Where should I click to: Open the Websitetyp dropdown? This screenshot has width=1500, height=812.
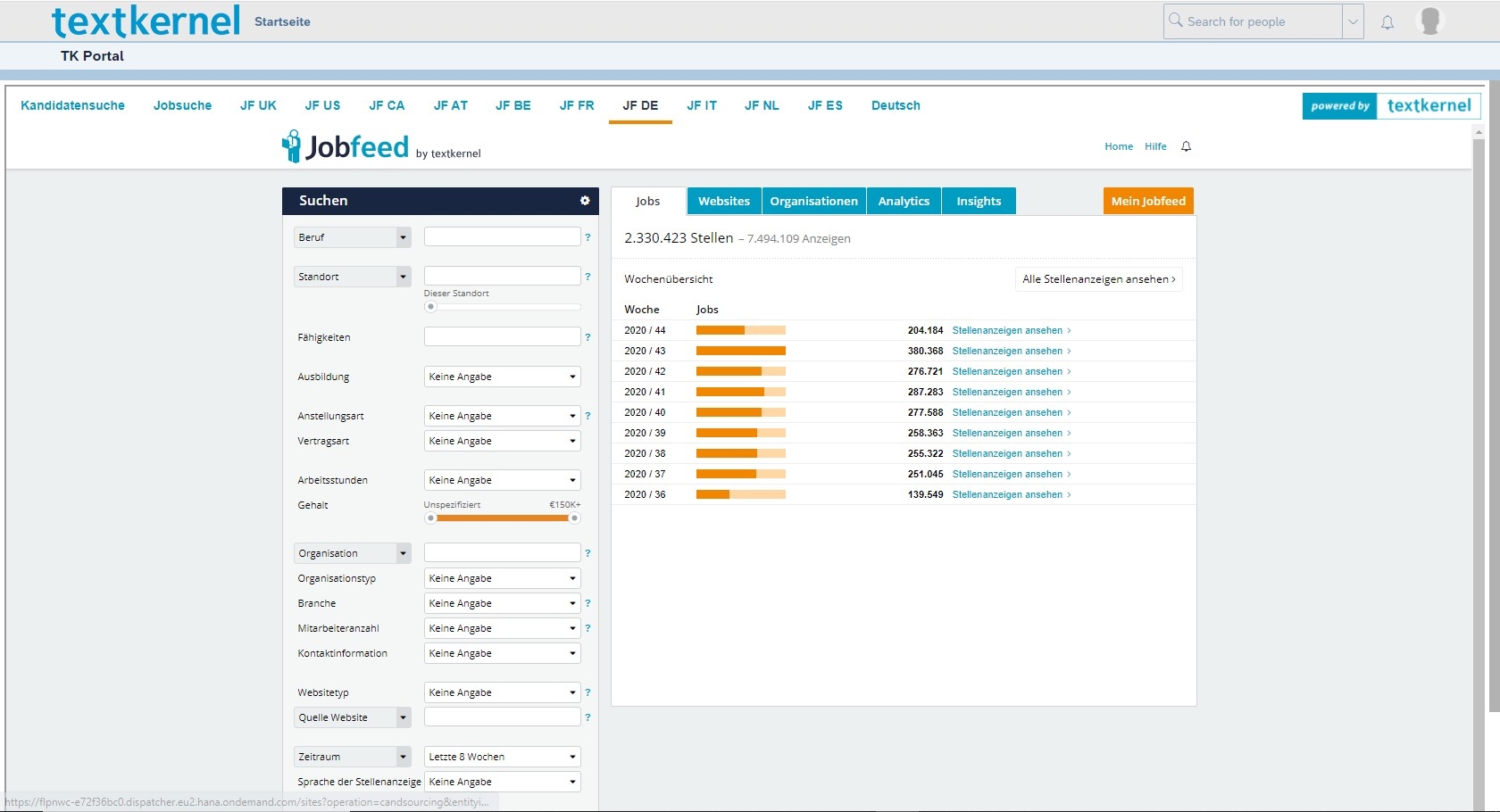(503, 692)
